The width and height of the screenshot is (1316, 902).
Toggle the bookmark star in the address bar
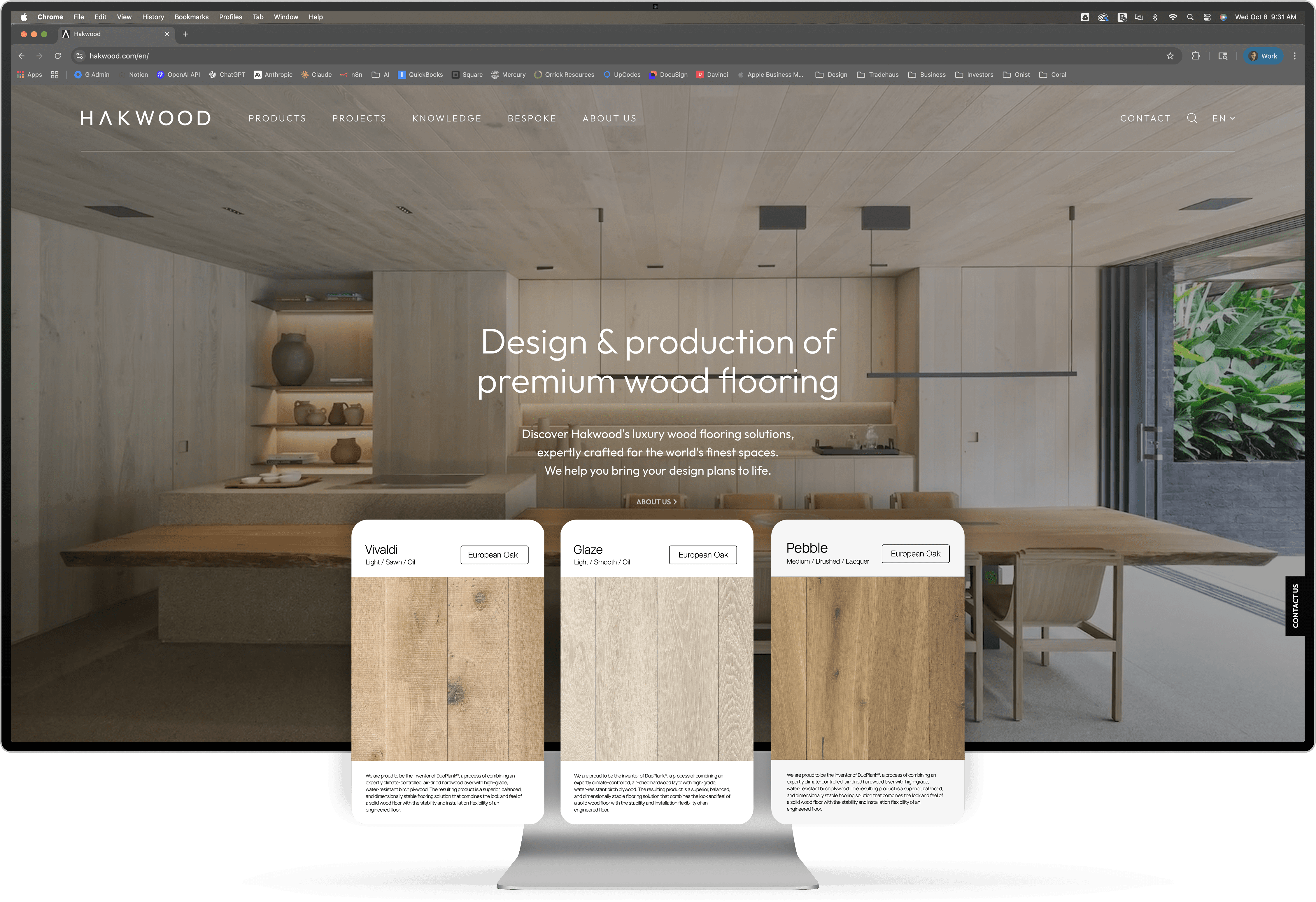pyautogui.click(x=1170, y=55)
